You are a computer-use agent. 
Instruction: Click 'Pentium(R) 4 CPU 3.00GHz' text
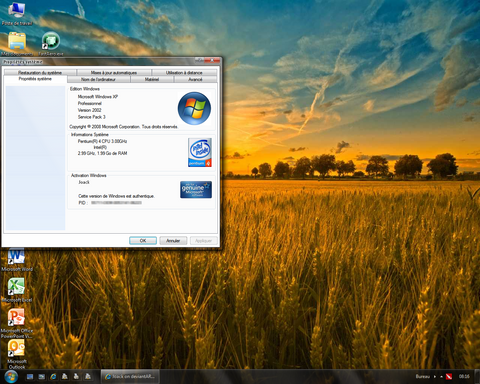pyautogui.click(x=102, y=141)
